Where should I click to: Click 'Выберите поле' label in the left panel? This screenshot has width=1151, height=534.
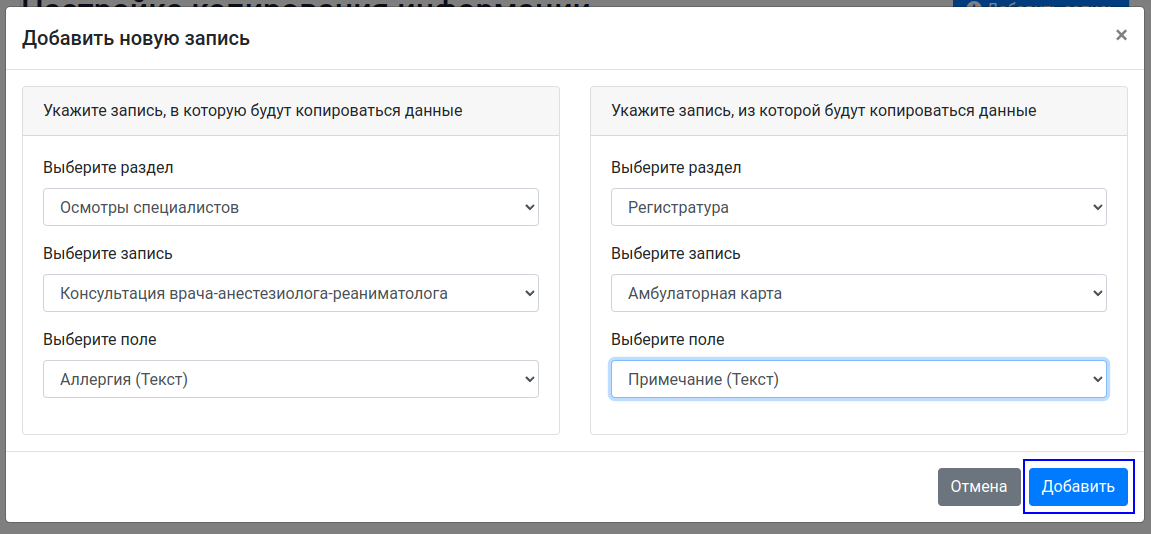(x=100, y=339)
